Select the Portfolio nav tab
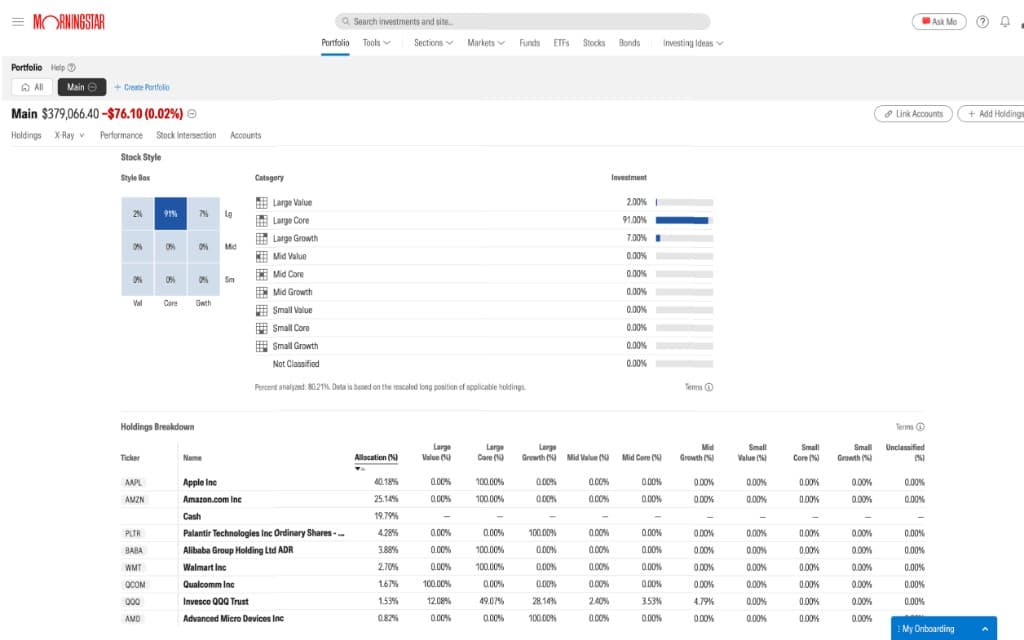The width and height of the screenshot is (1024, 640). 335,43
